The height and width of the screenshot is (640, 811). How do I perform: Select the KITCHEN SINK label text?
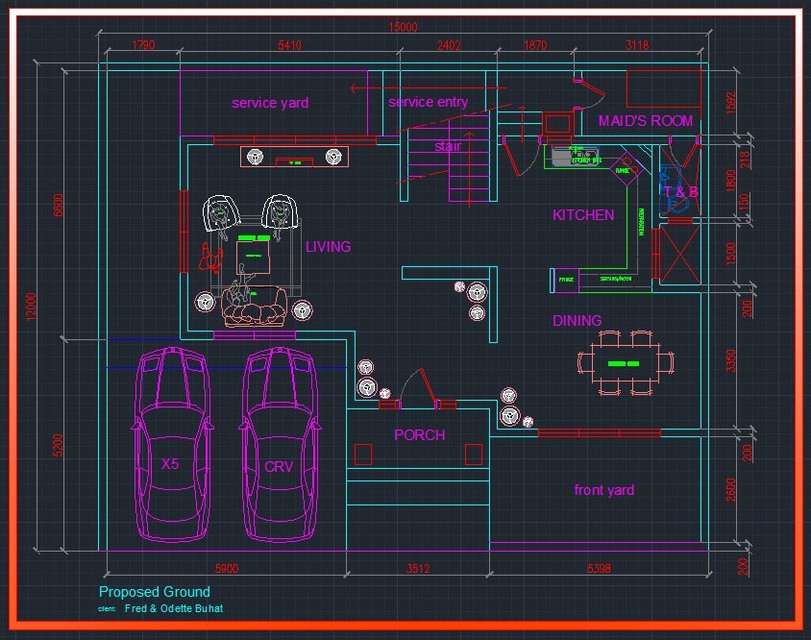[585, 158]
